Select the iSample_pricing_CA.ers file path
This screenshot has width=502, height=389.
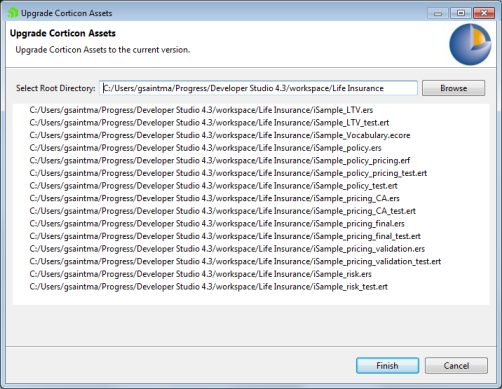tap(214, 198)
